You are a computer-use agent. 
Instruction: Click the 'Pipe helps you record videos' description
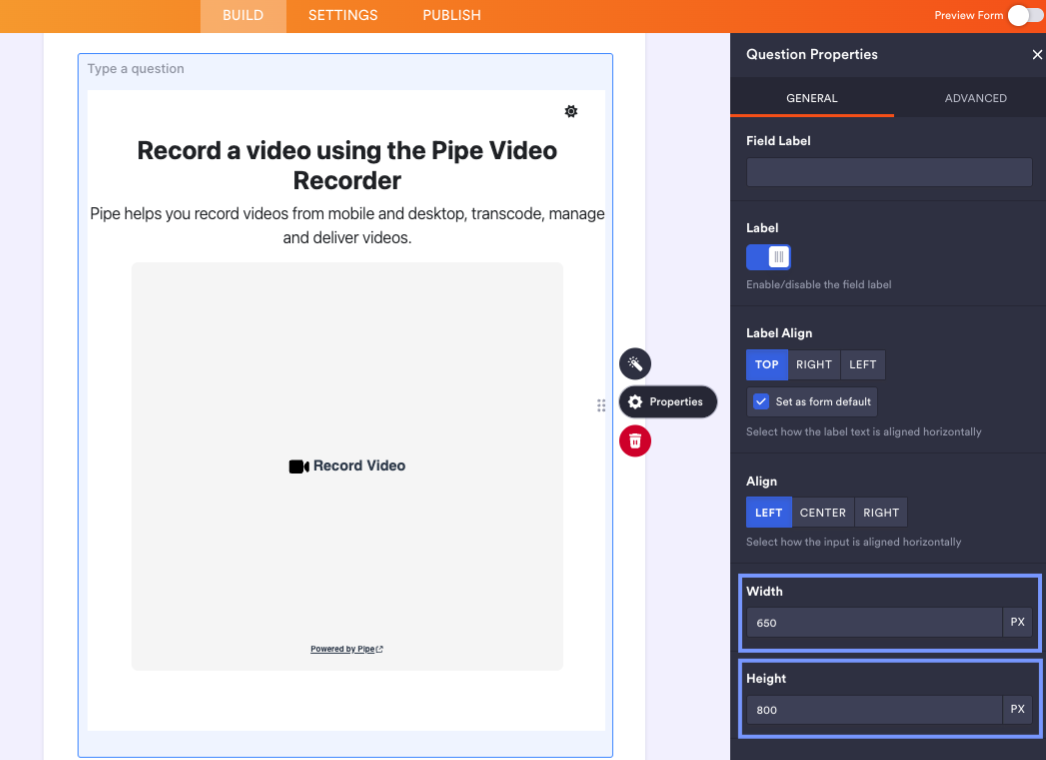347,226
